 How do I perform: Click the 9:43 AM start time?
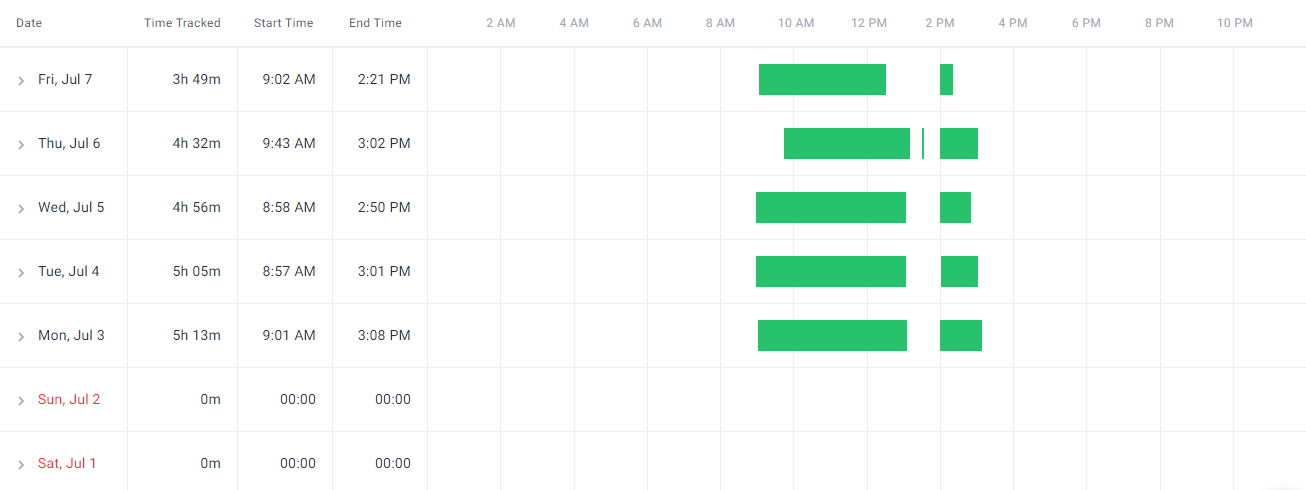pyautogui.click(x=289, y=143)
